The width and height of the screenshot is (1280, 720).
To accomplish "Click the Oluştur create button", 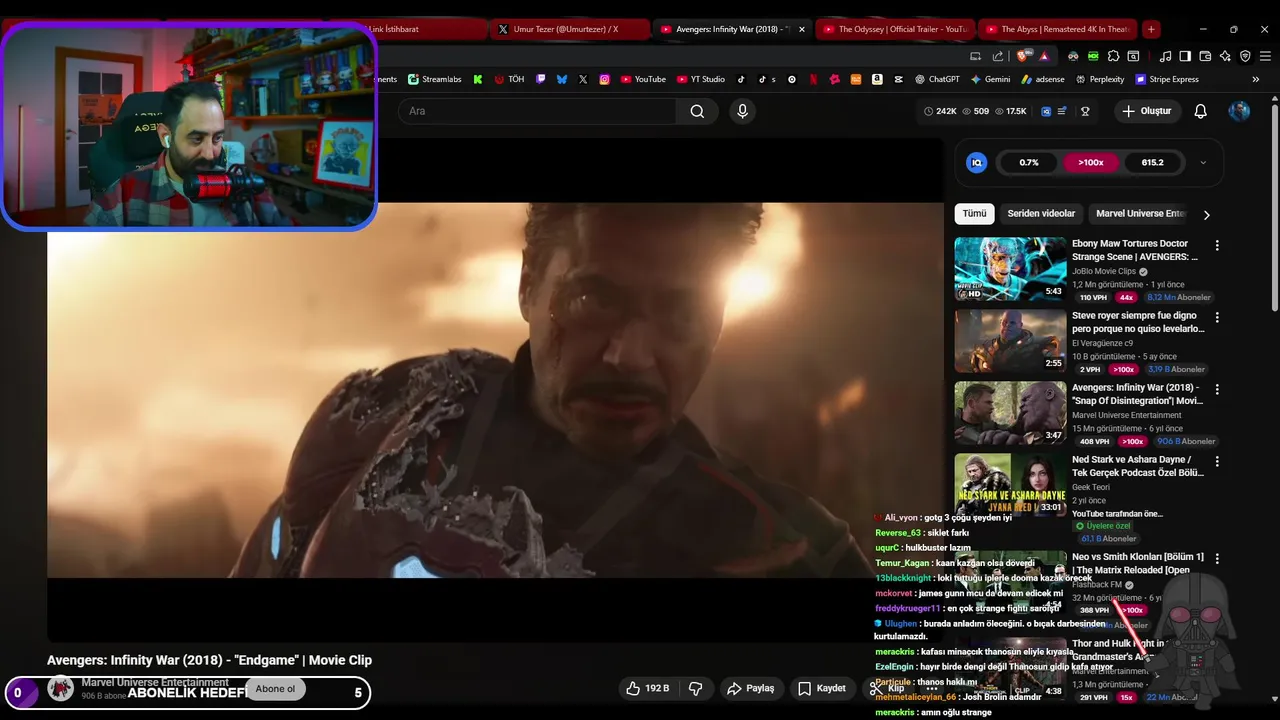I will click(x=1146, y=111).
